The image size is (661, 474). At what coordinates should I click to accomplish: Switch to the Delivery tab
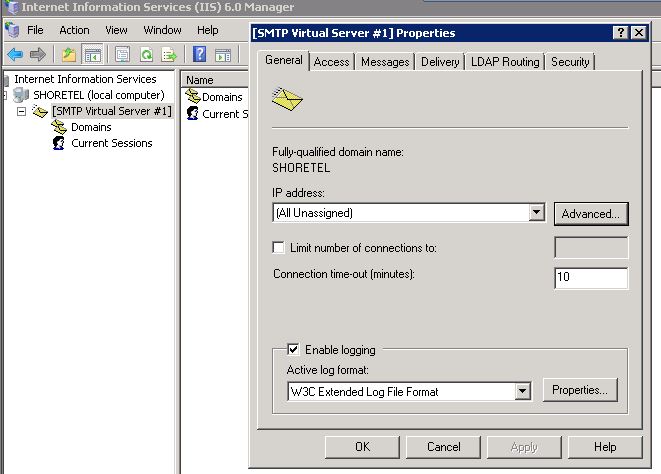[440, 62]
